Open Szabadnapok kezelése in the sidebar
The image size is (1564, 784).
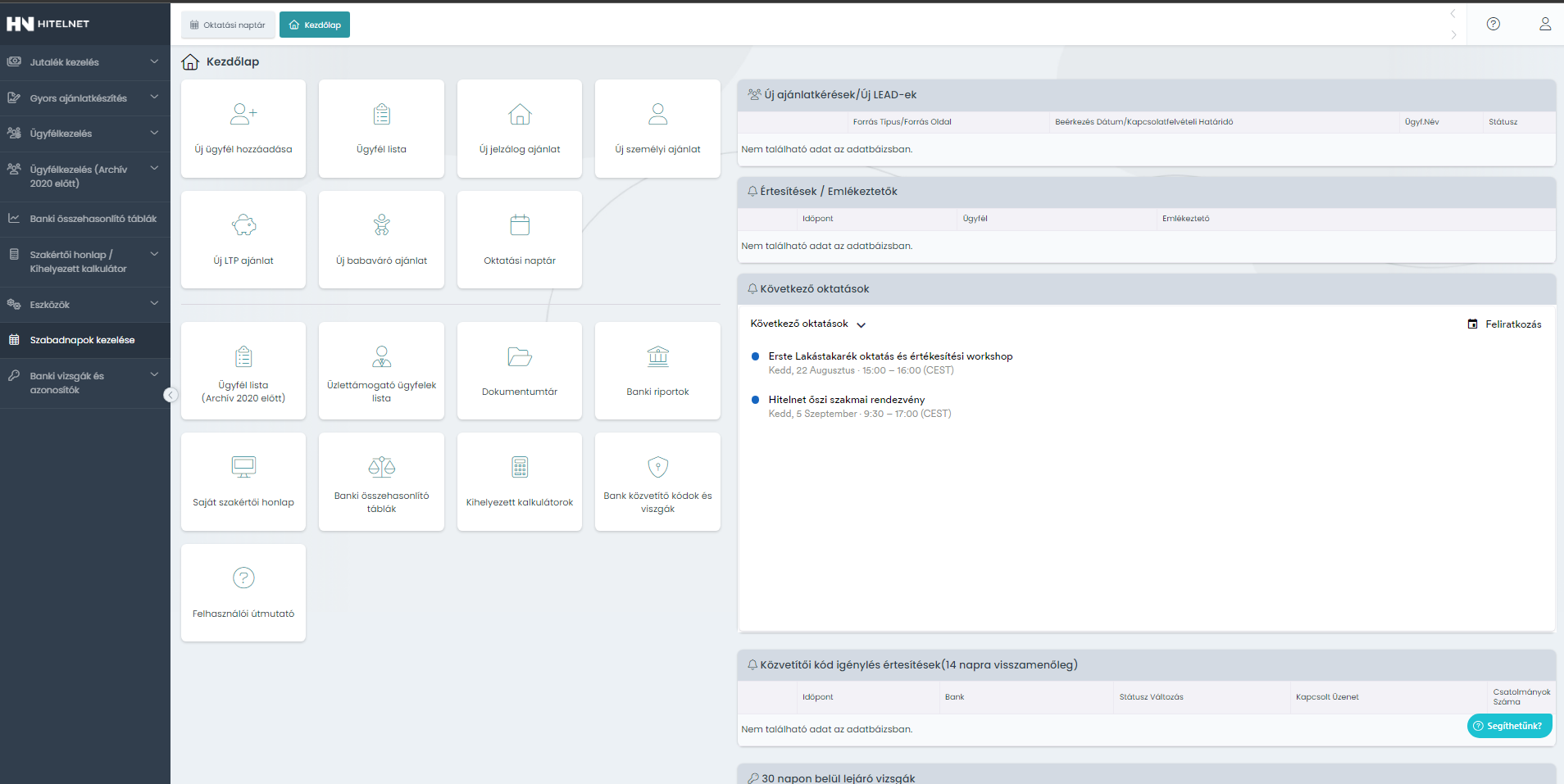tap(85, 340)
